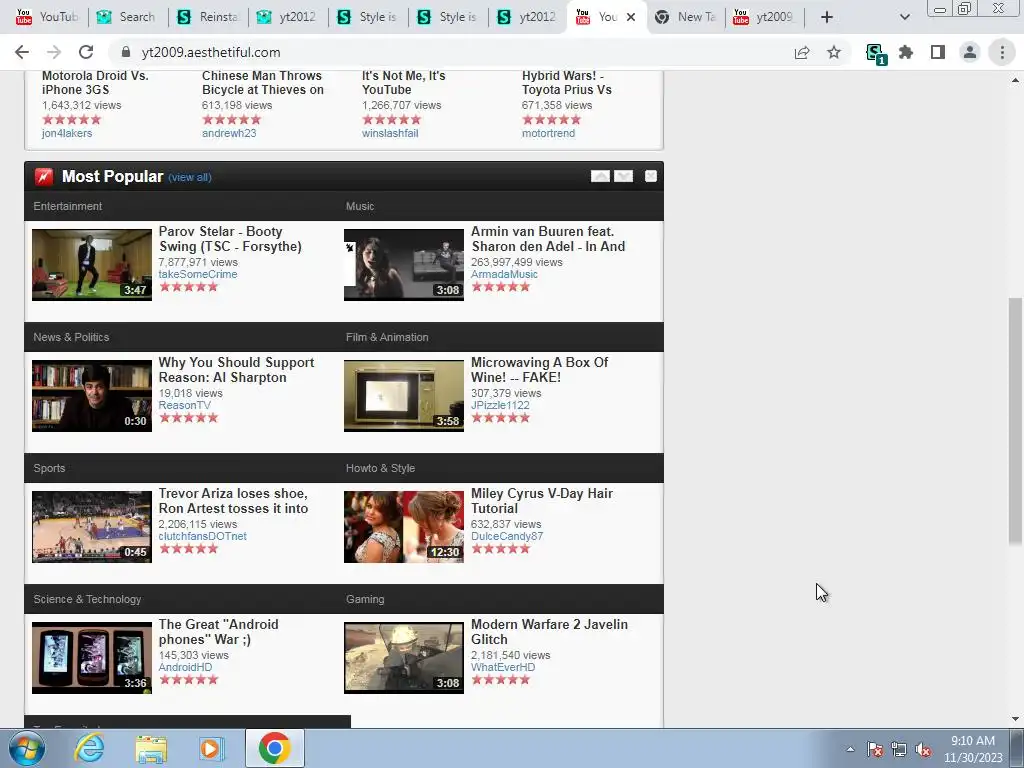Move the Most Popular module down
Viewport: 1024px width, 768px height.
click(624, 176)
